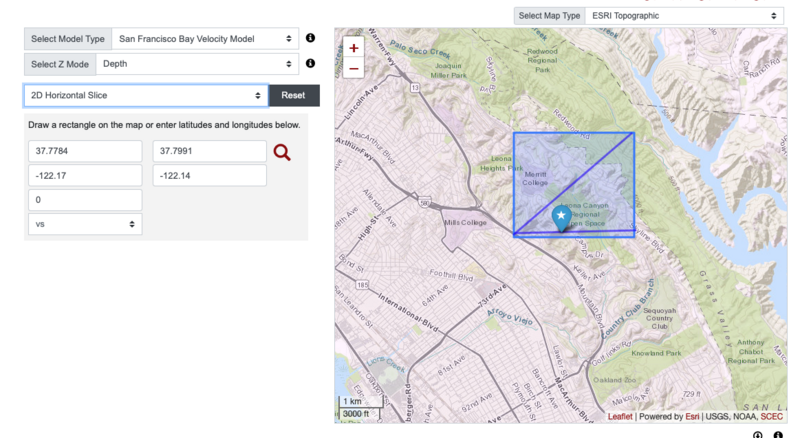The image size is (800, 438).
Task: Click the first latitude field 37.7784
Action: (85, 151)
